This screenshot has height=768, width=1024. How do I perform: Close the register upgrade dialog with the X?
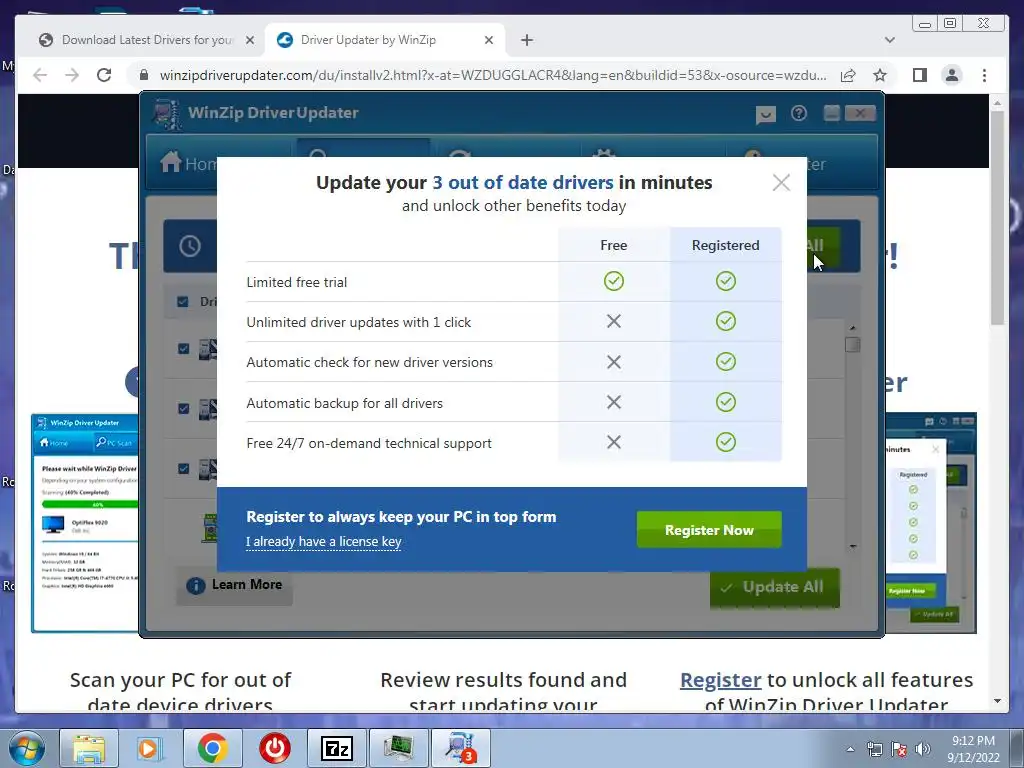781,182
